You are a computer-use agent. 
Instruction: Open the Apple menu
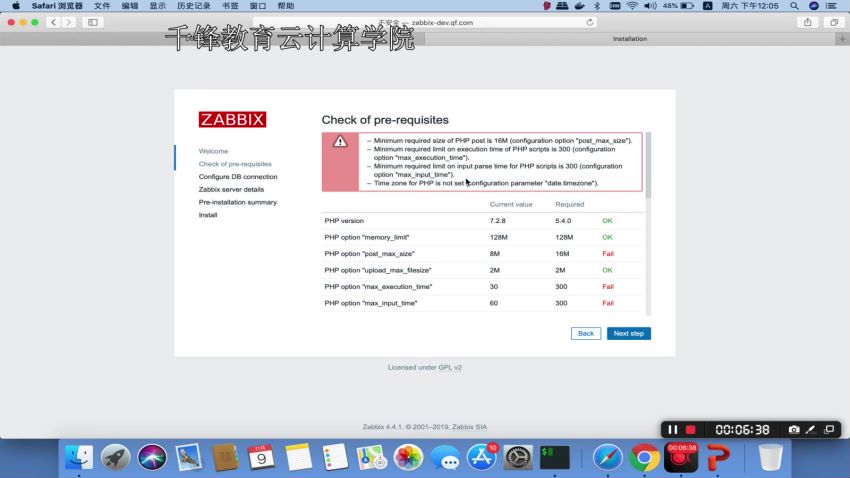[16, 6]
